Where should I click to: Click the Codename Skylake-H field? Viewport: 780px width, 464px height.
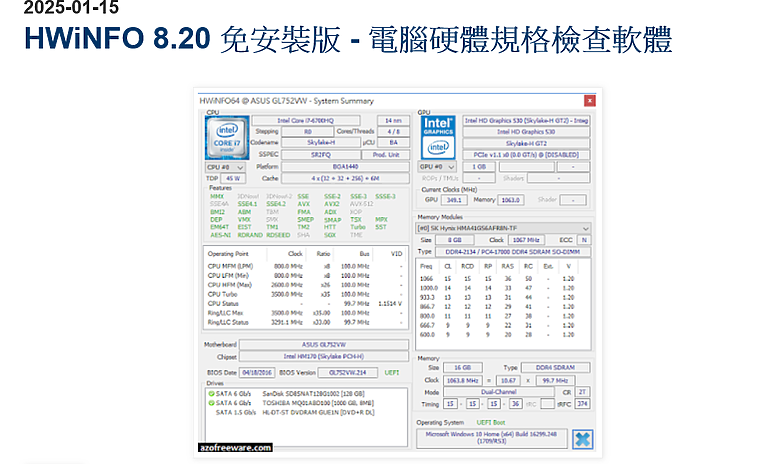[321, 143]
